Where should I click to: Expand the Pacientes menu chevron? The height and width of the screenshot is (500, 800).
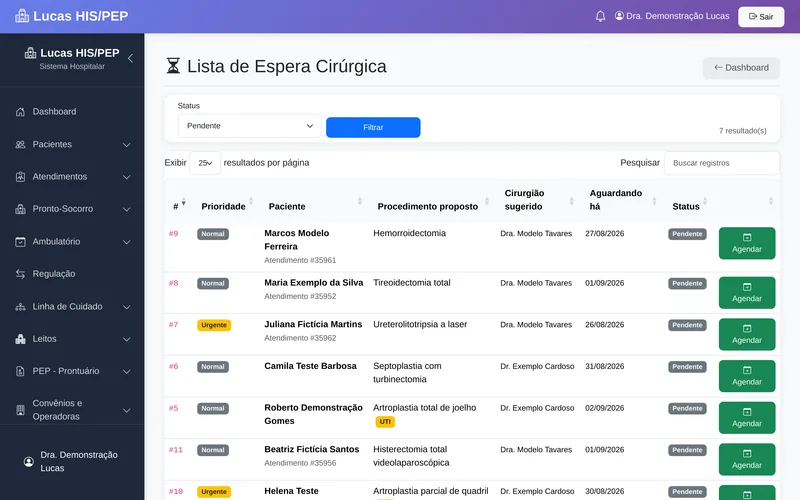tap(127, 145)
